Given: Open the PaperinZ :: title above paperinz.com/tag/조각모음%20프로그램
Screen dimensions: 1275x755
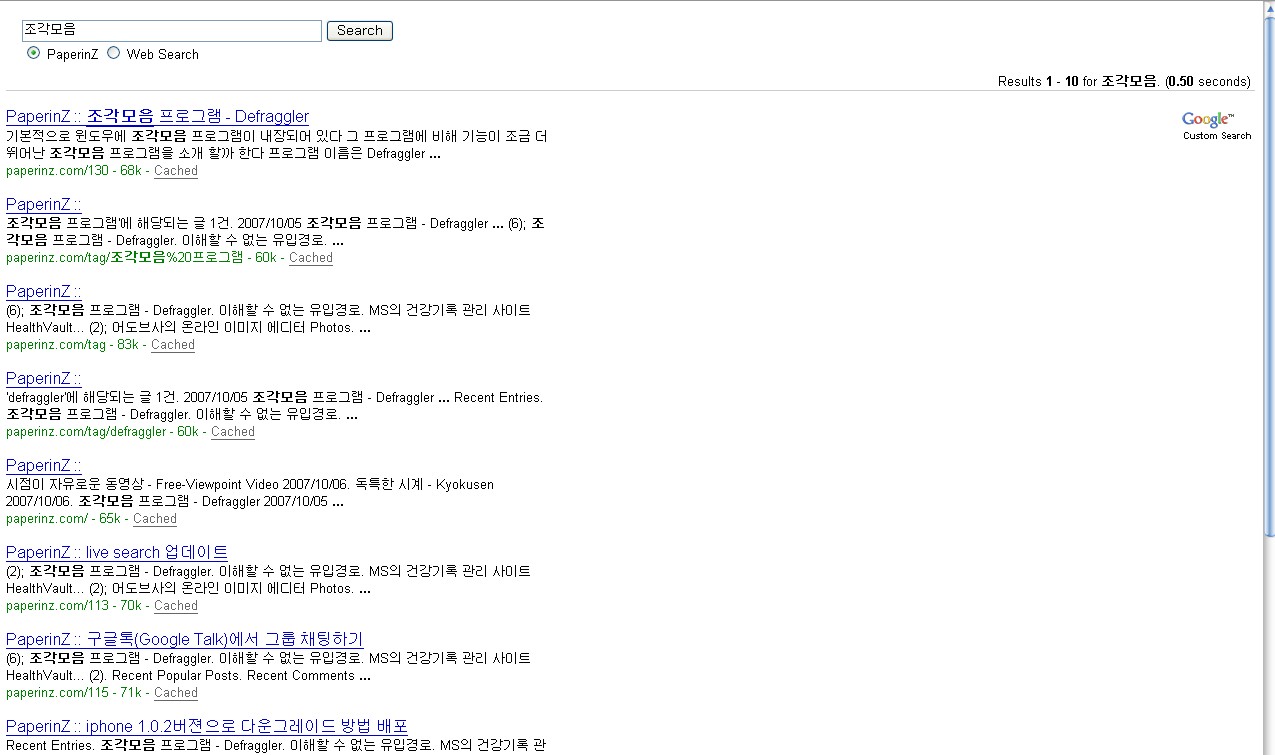Looking at the screenshot, I should point(44,204).
